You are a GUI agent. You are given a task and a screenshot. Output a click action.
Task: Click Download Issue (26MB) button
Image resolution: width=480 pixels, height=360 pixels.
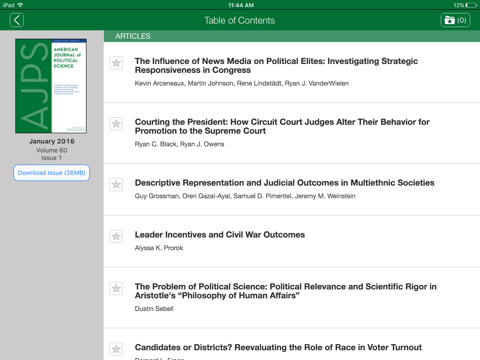[x=52, y=173]
